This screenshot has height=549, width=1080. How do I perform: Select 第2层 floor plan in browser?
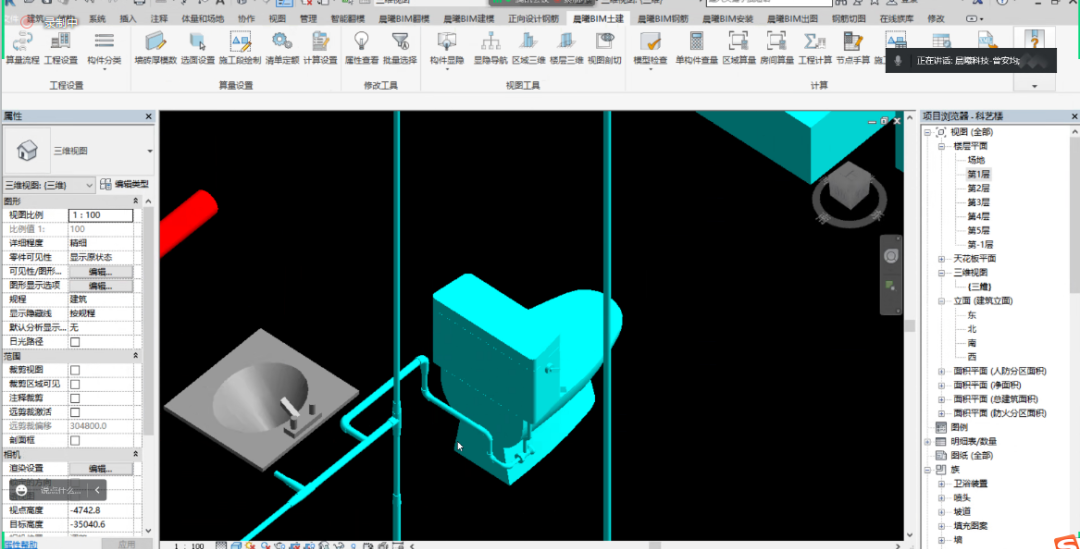point(978,188)
